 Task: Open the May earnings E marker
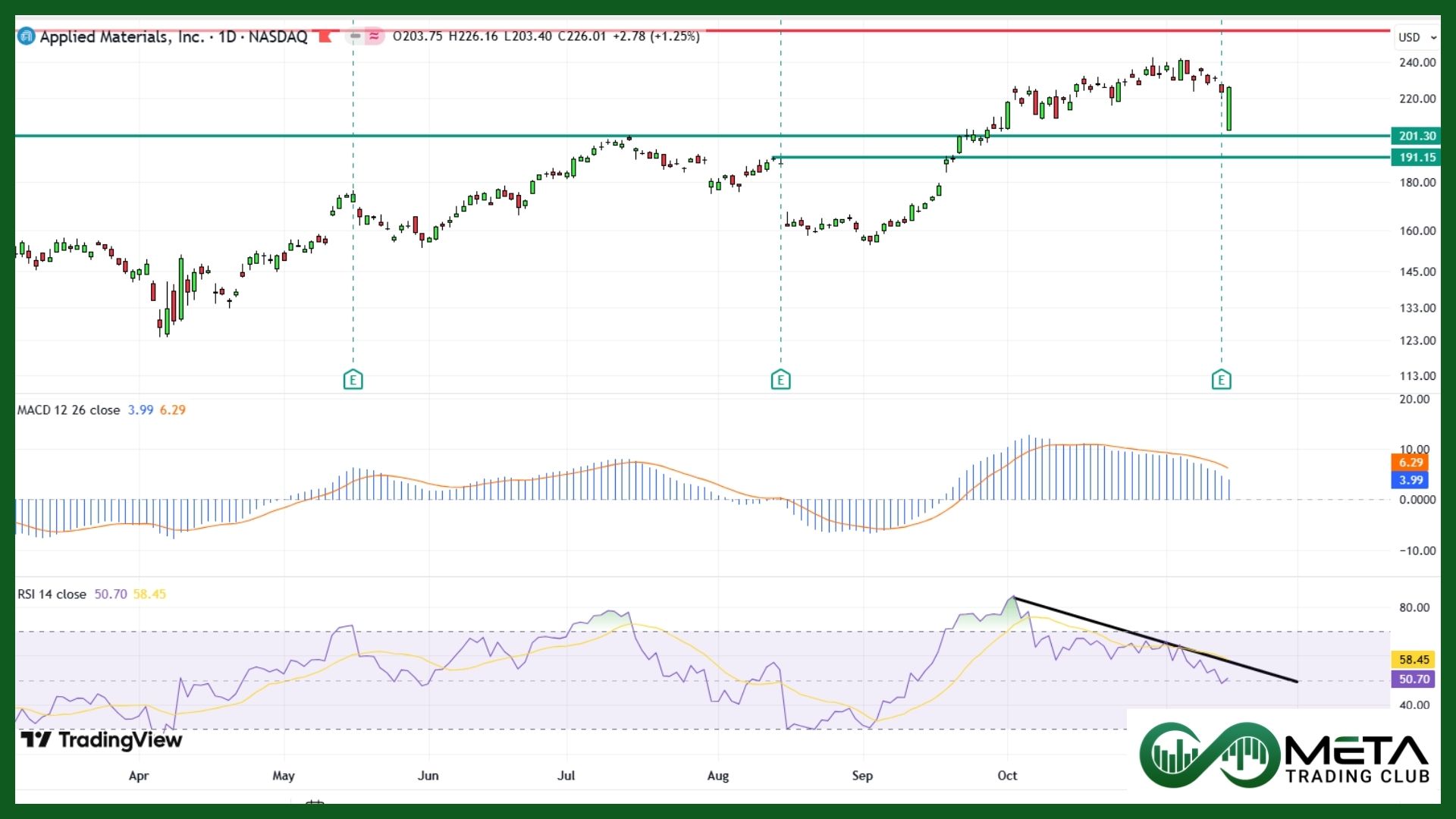click(x=353, y=379)
